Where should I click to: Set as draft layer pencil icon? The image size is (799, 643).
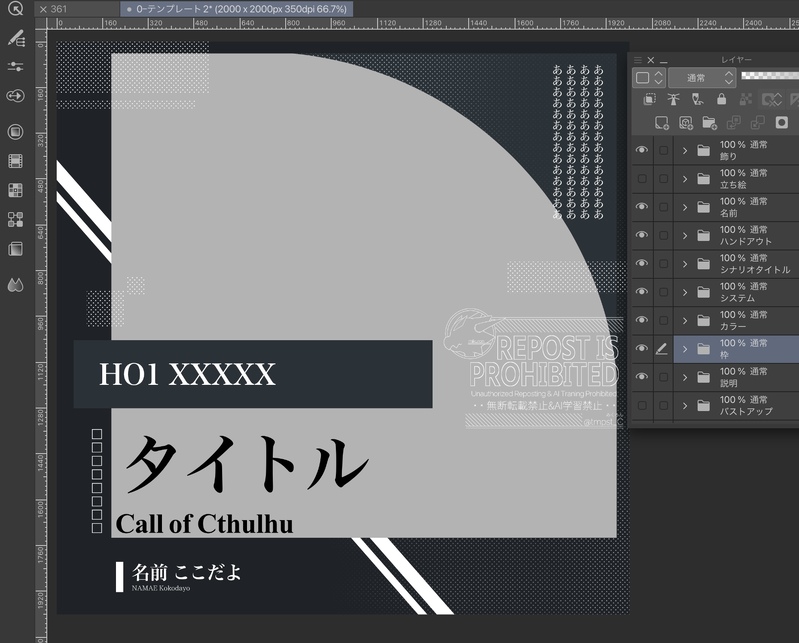(697, 99)
